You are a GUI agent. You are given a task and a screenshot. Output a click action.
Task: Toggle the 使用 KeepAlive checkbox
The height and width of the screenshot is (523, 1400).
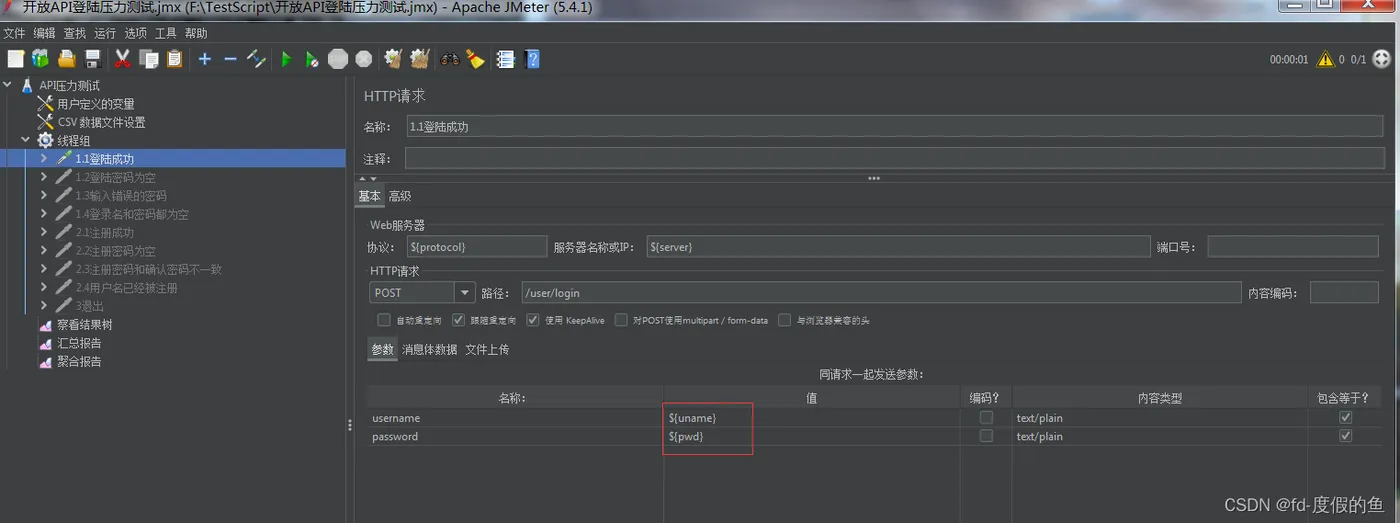534,320
